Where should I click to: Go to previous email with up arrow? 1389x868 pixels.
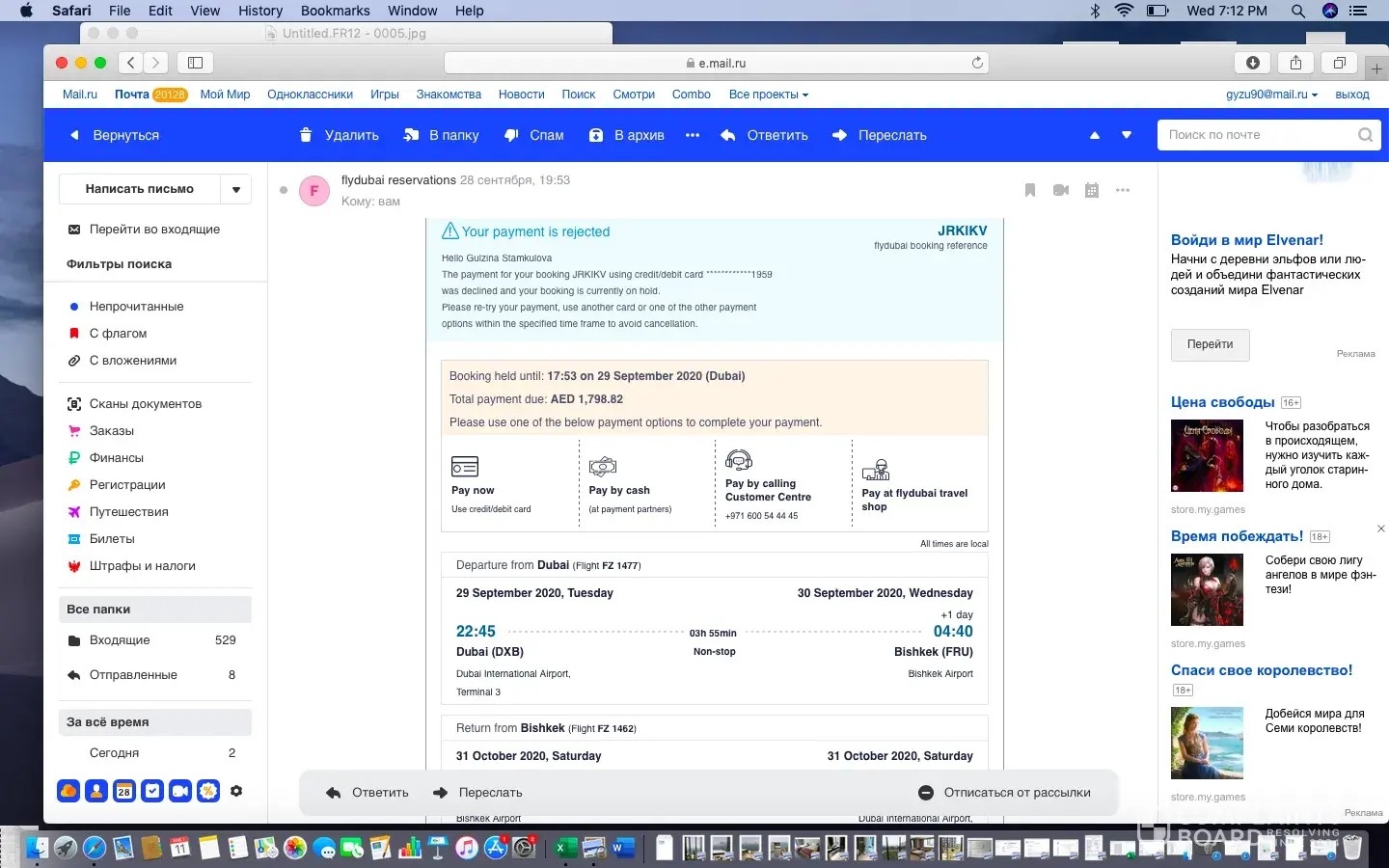[1095, 135]
